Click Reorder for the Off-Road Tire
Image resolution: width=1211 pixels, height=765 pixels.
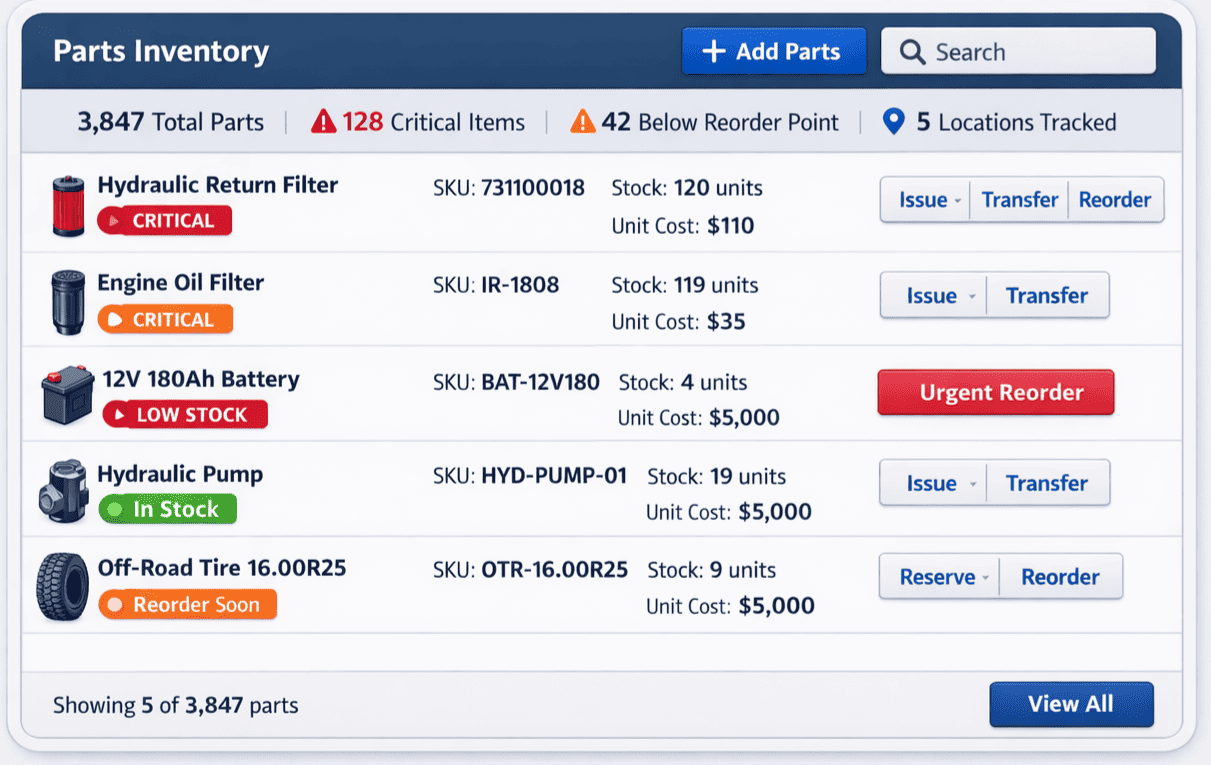[x=1061, y=576]
